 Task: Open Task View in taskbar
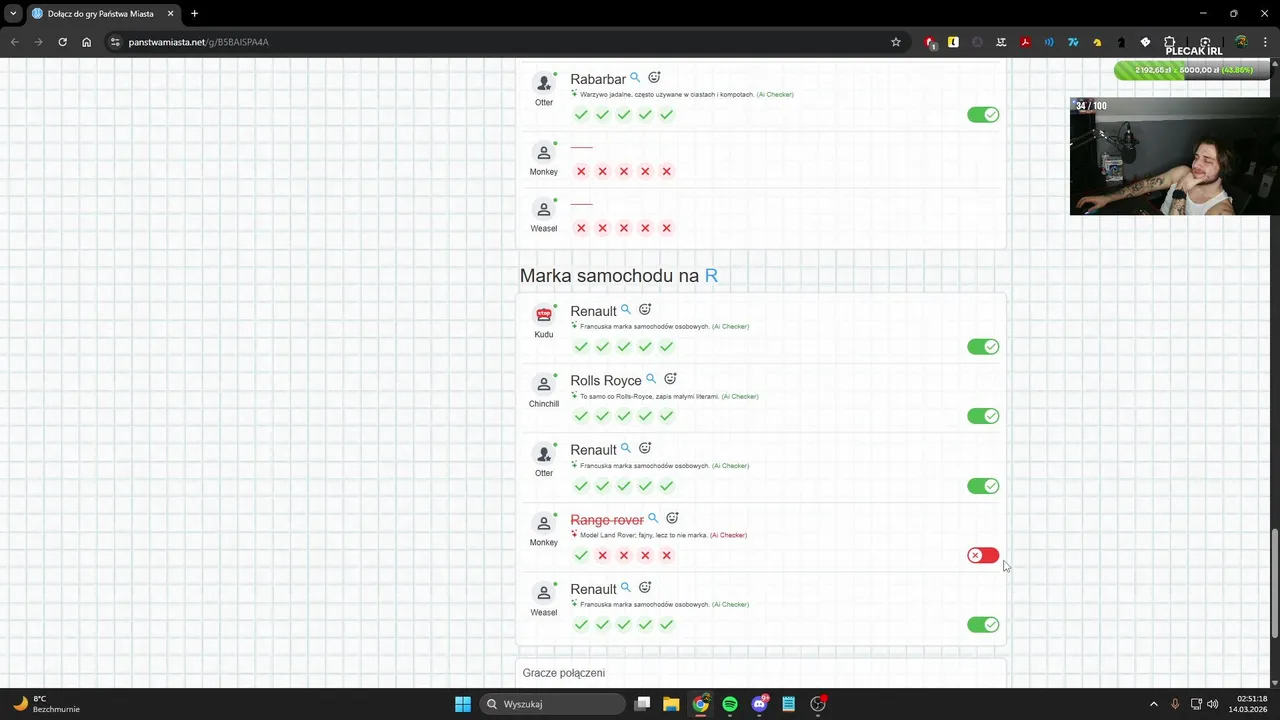[x=642, y=704]
